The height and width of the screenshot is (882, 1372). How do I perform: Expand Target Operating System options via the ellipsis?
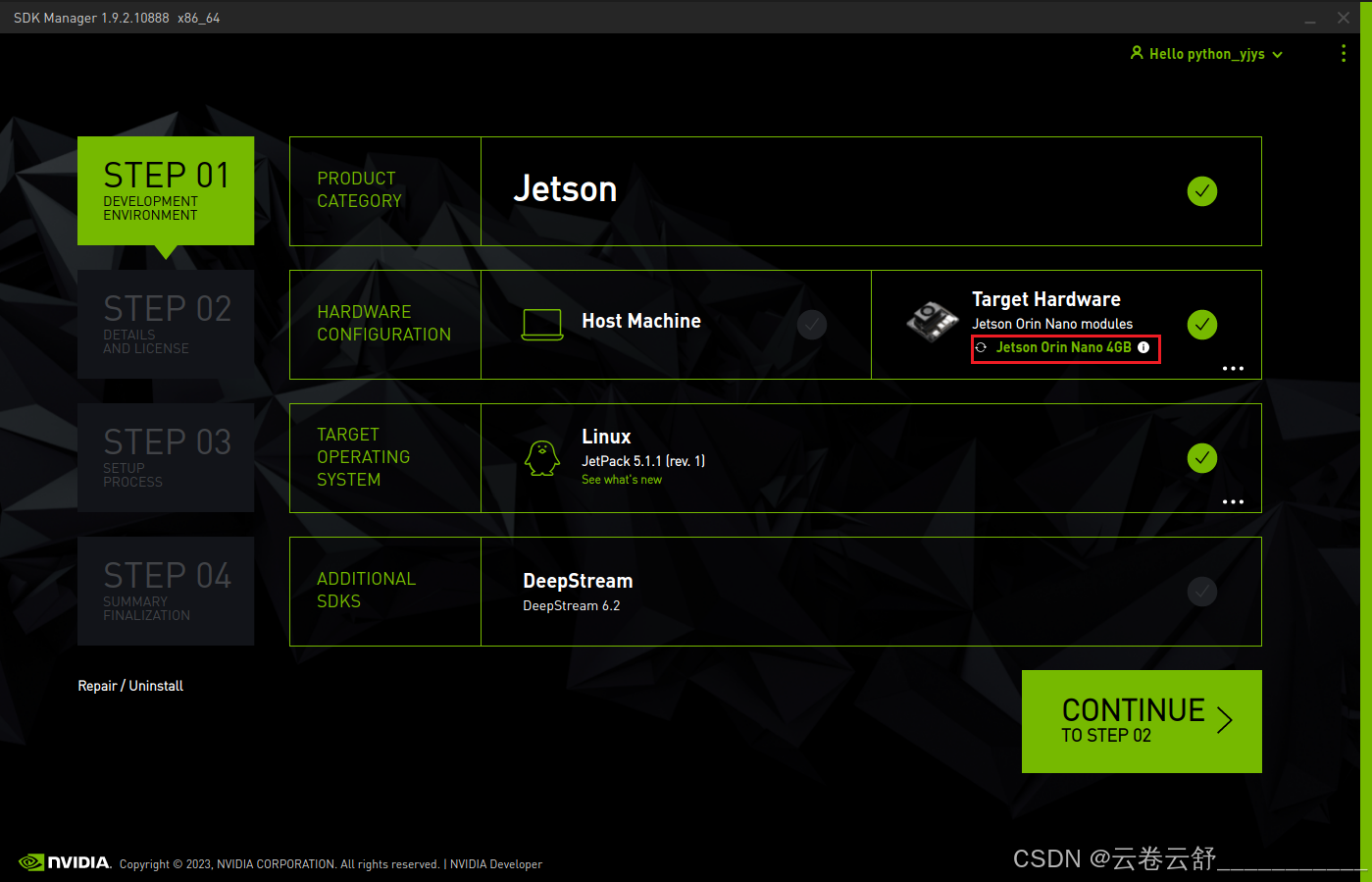pos(1233,502)
